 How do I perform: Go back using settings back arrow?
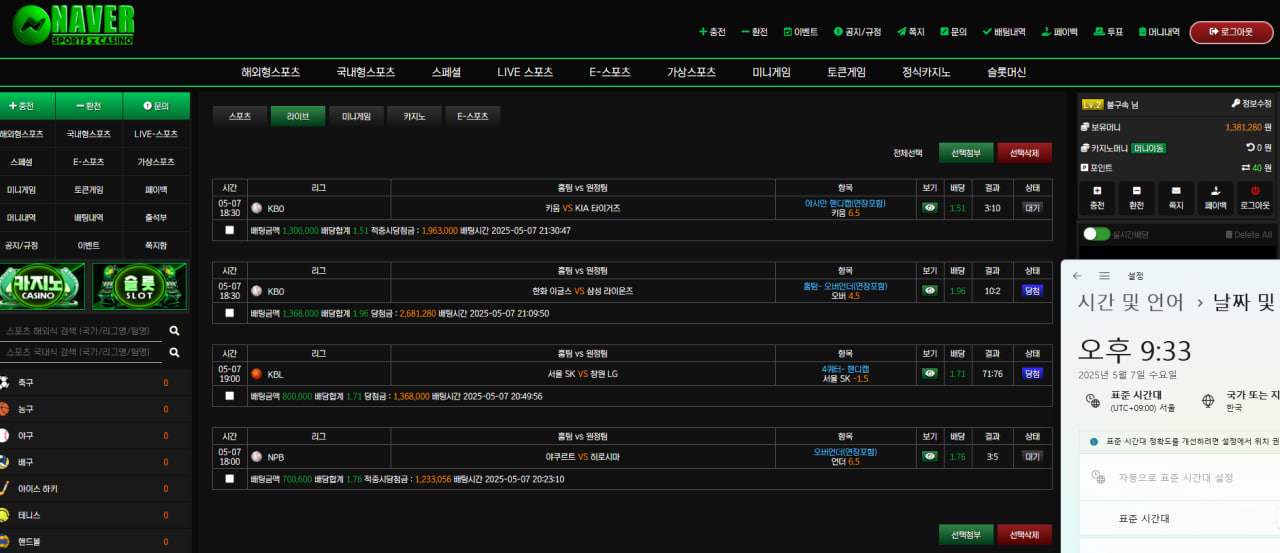pyautogui.click(x=1077, y=276)
